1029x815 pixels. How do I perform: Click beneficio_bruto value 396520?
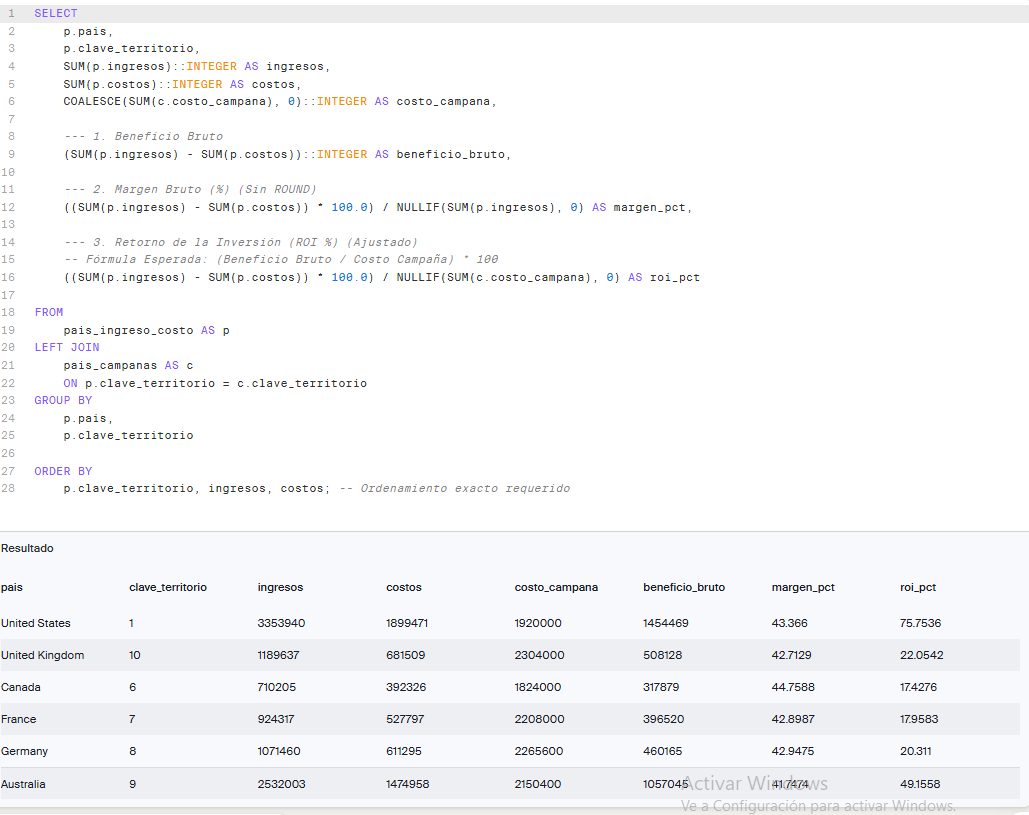(x=663, y=719)
